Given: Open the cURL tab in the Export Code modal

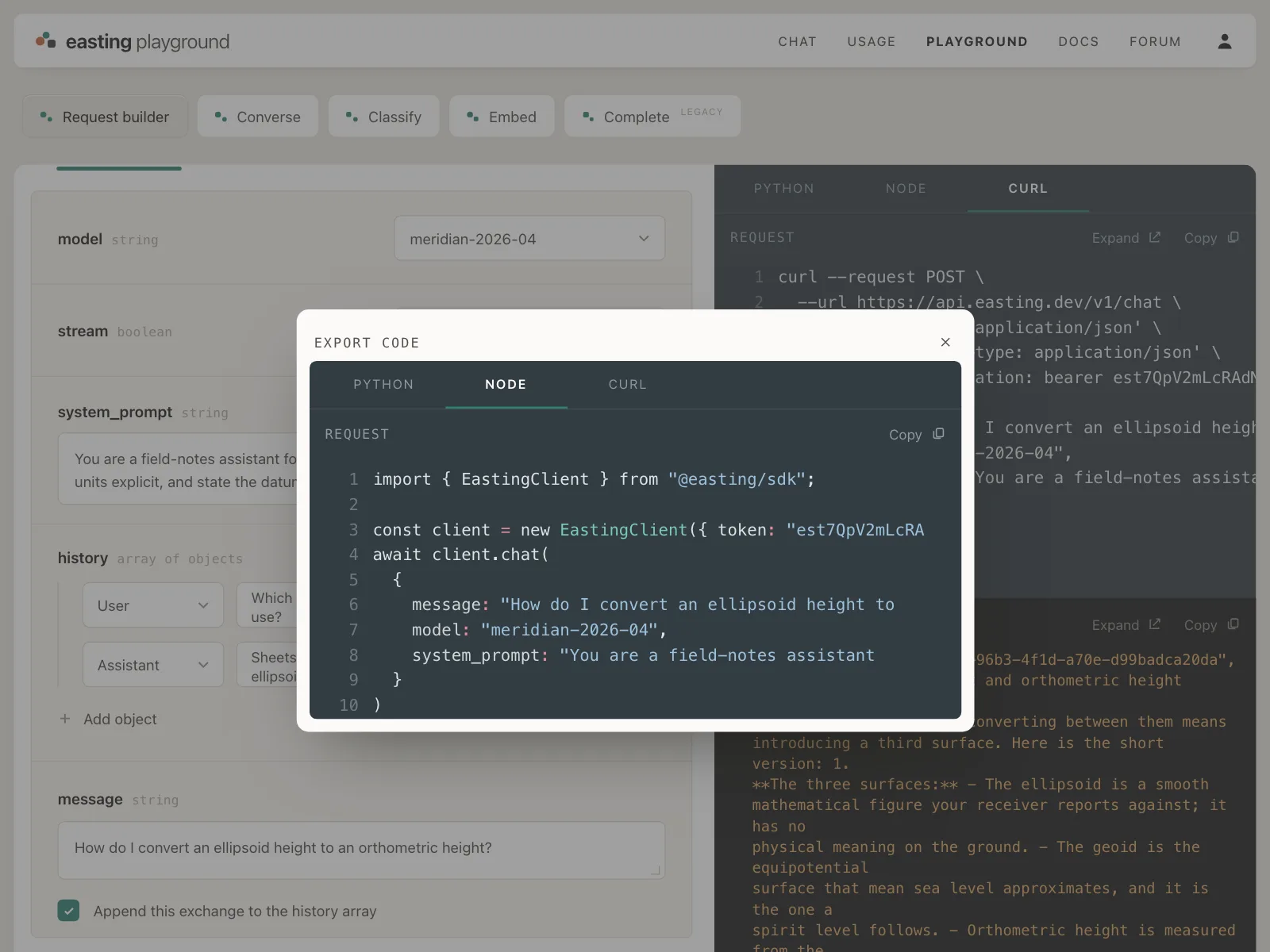Looking at the screenshot, I should pyautogui.click(x=627, y=384).
